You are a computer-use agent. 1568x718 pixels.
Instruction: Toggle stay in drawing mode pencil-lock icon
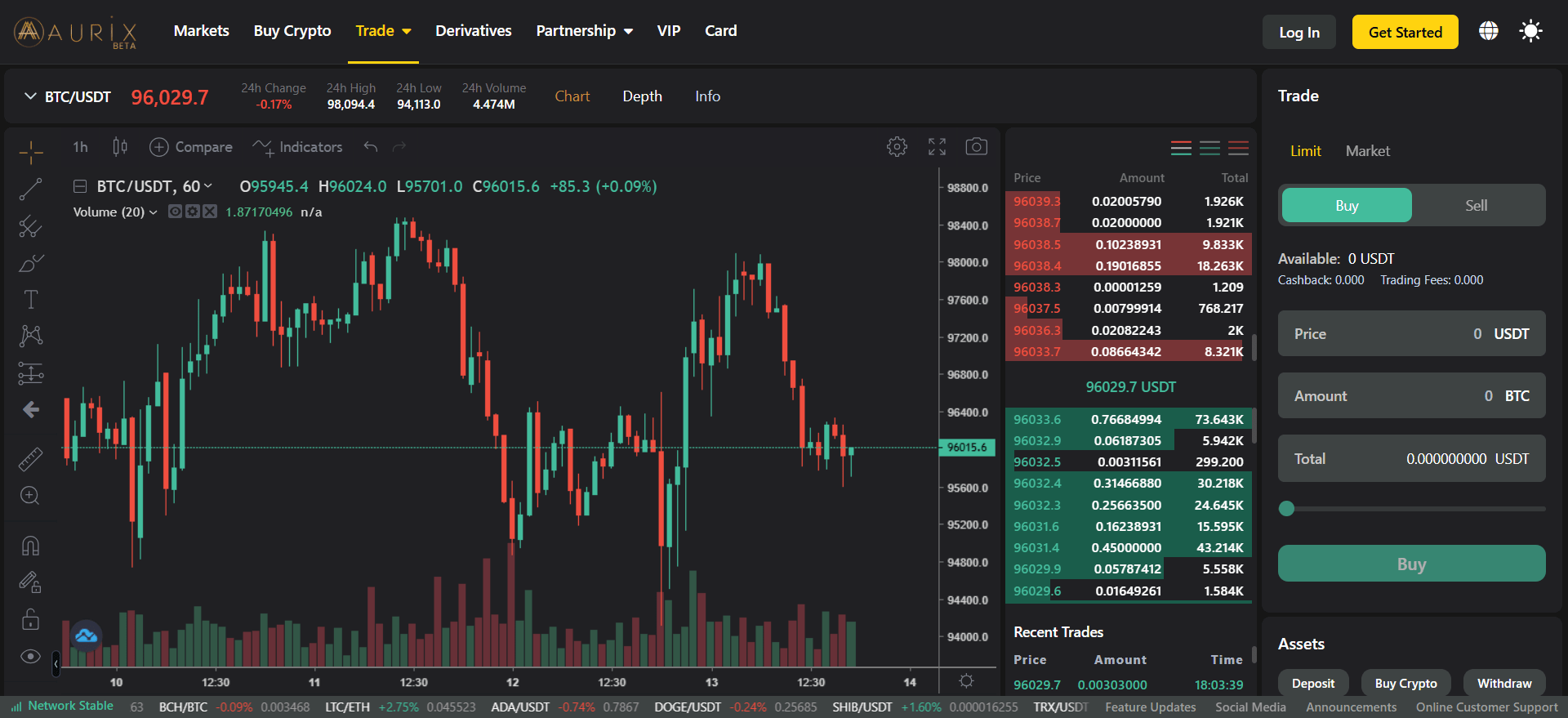(x=31, y=582)
